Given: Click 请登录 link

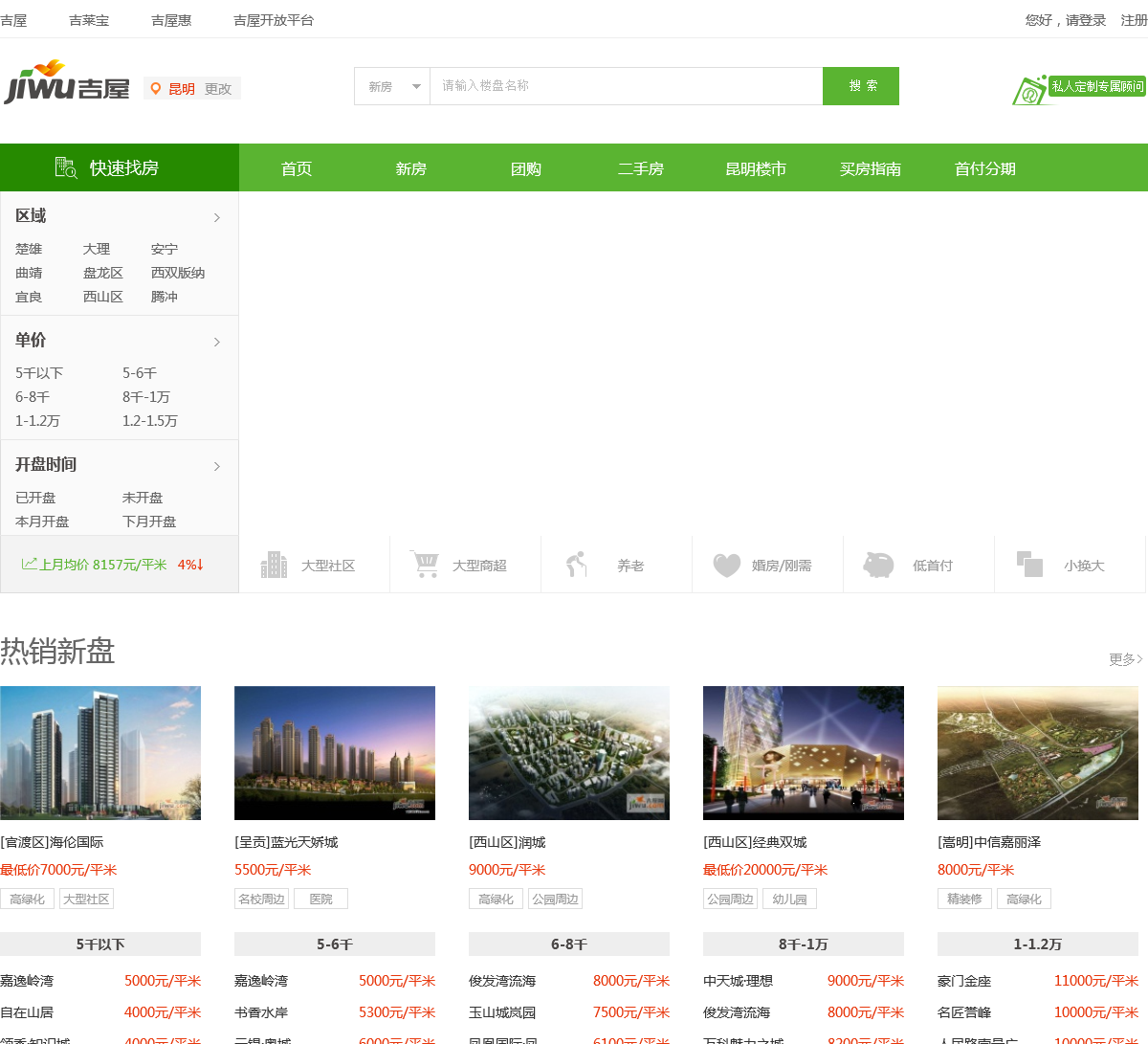Looking at the screenshot, I should [x=1086, y=20].
